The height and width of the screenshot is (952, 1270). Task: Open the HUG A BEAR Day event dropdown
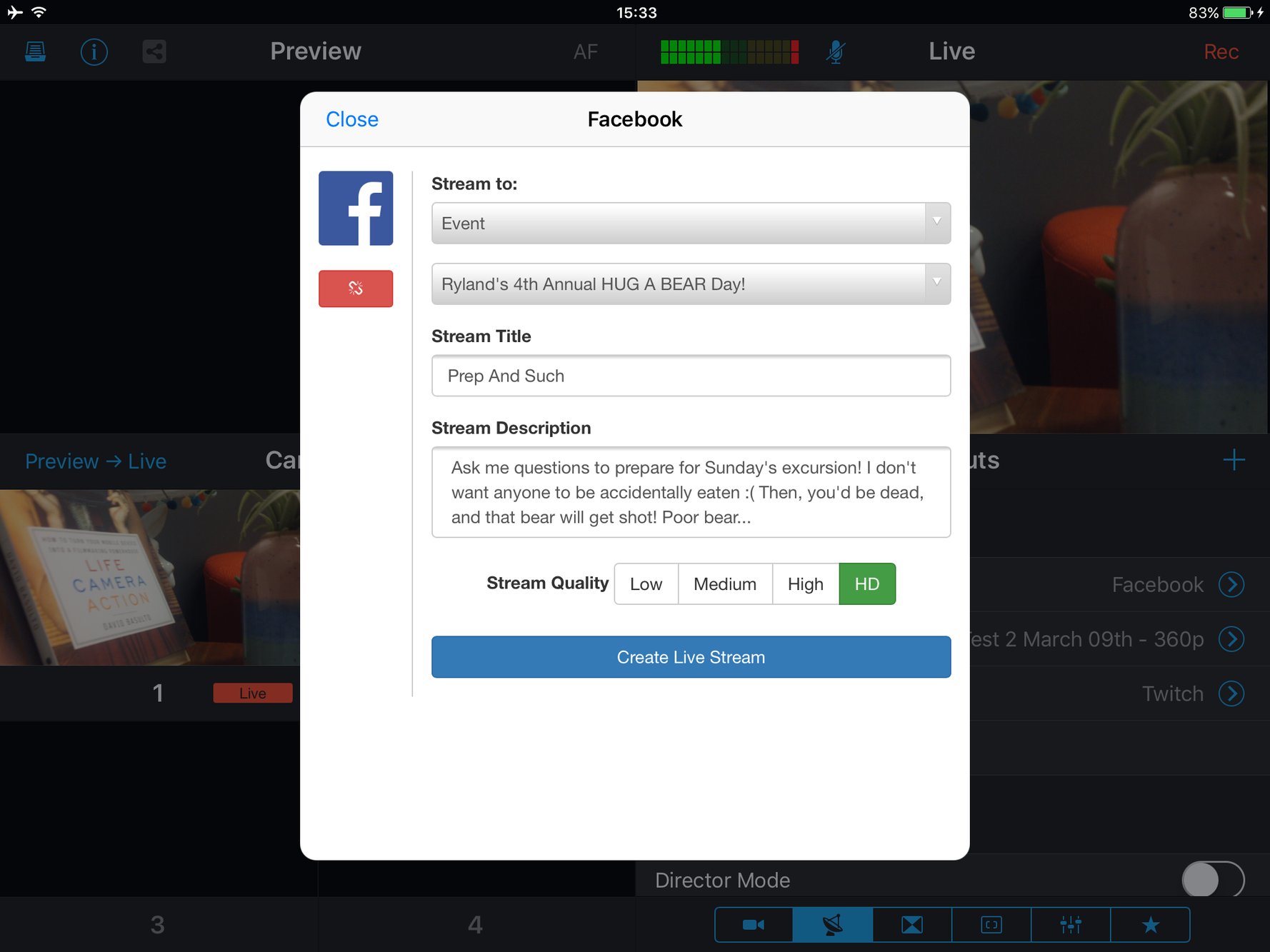click(690, 284)
